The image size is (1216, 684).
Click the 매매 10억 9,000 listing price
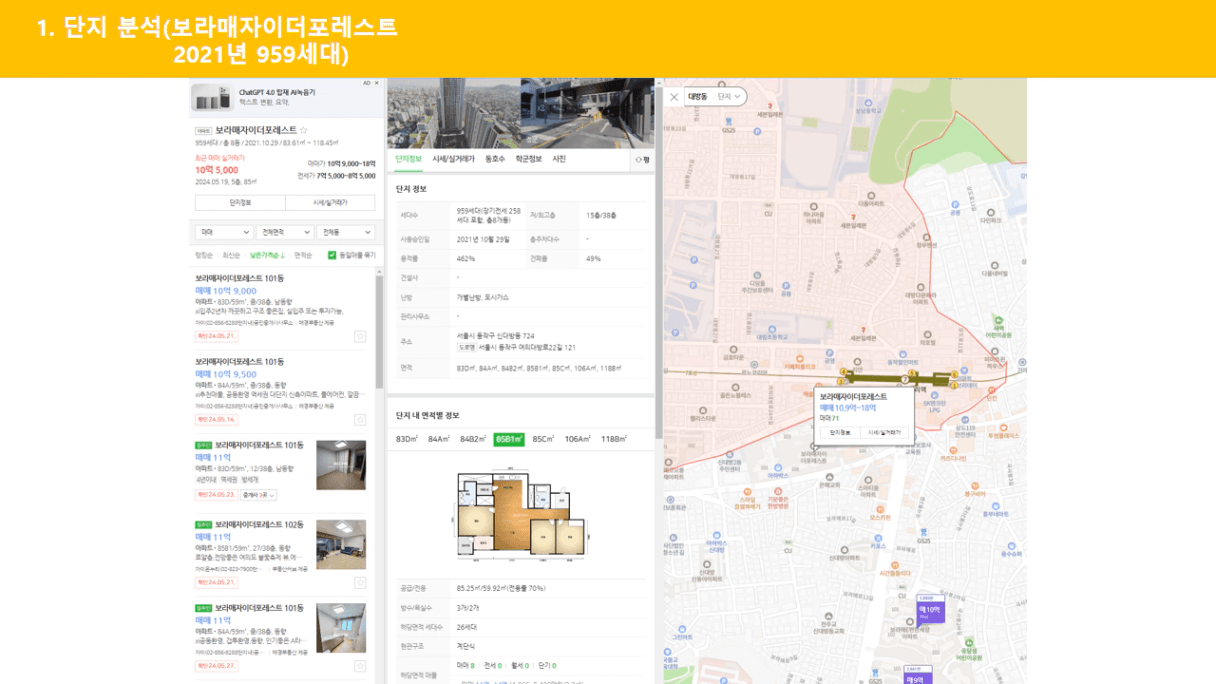(x=225, y=291)
